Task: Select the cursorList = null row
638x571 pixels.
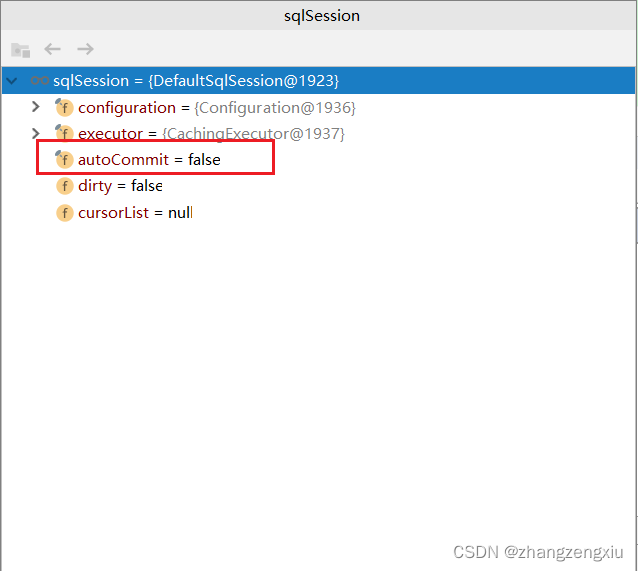Action: 318,213
